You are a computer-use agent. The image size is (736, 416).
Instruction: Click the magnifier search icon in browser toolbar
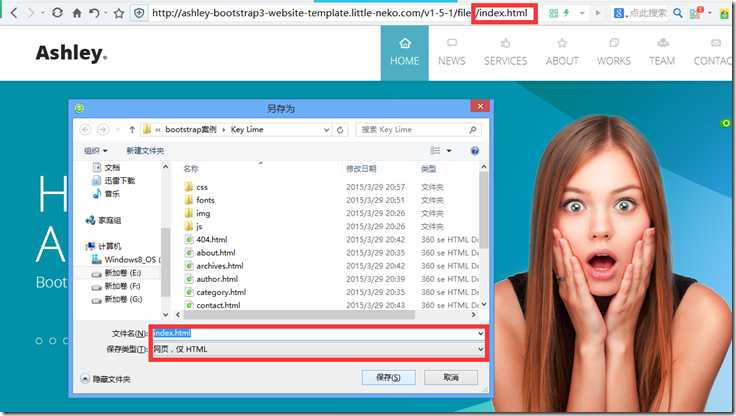(677, 13)
